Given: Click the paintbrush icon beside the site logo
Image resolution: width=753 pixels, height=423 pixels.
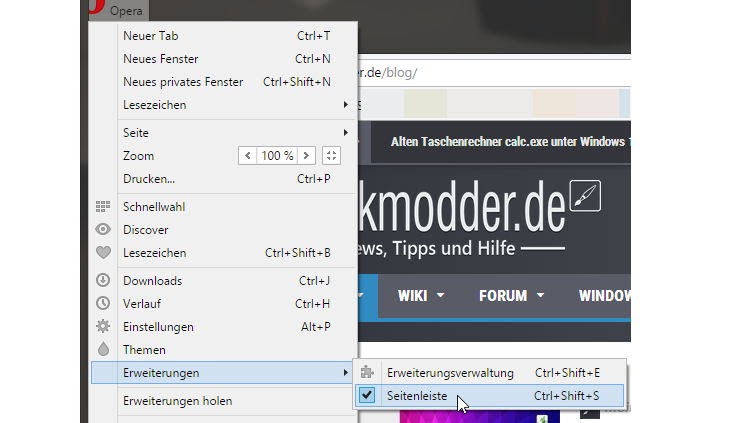Looking at the screenshot, I should tap(585, 196).
